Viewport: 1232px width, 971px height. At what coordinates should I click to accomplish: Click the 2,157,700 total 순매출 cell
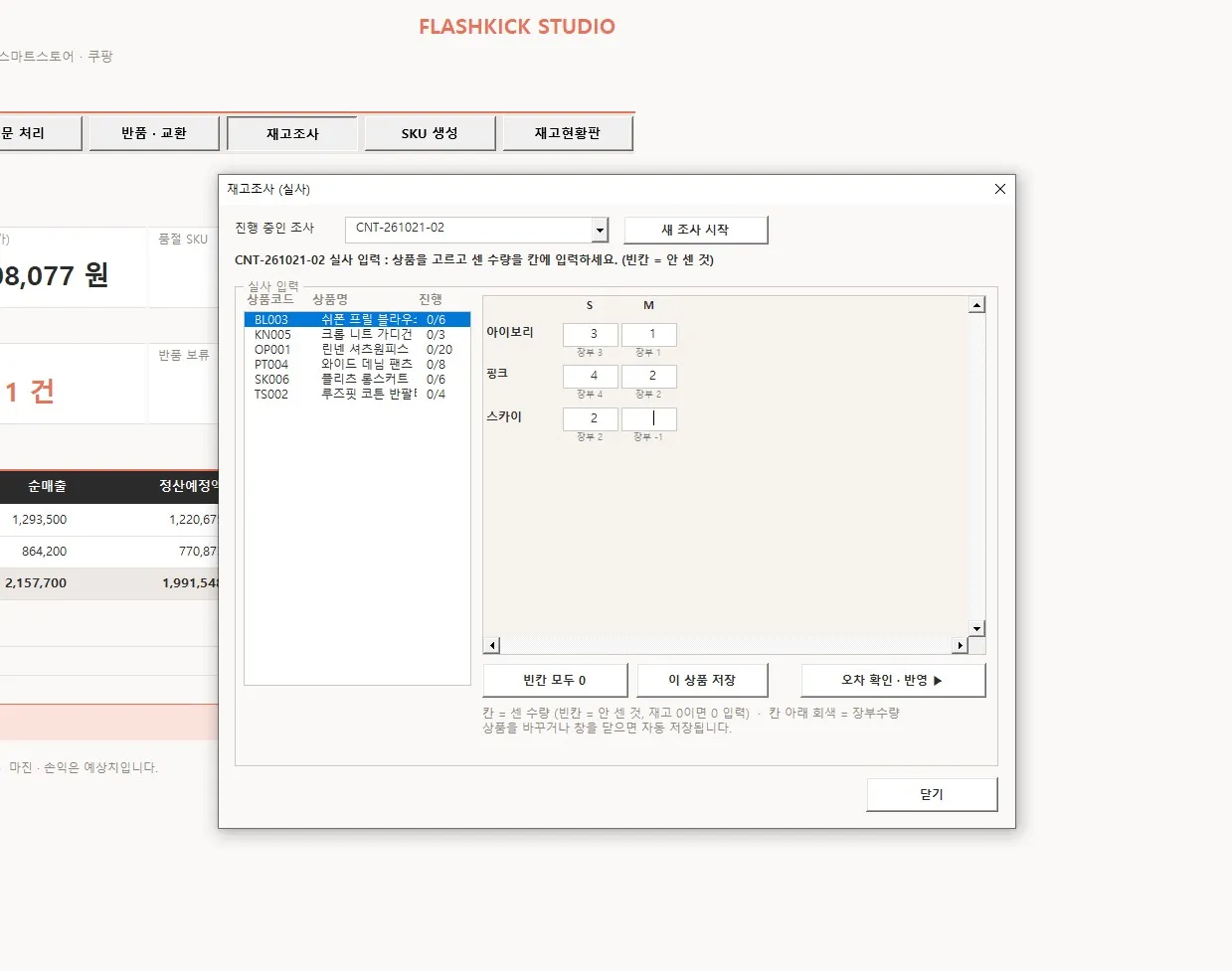click(x=36, y=583)
